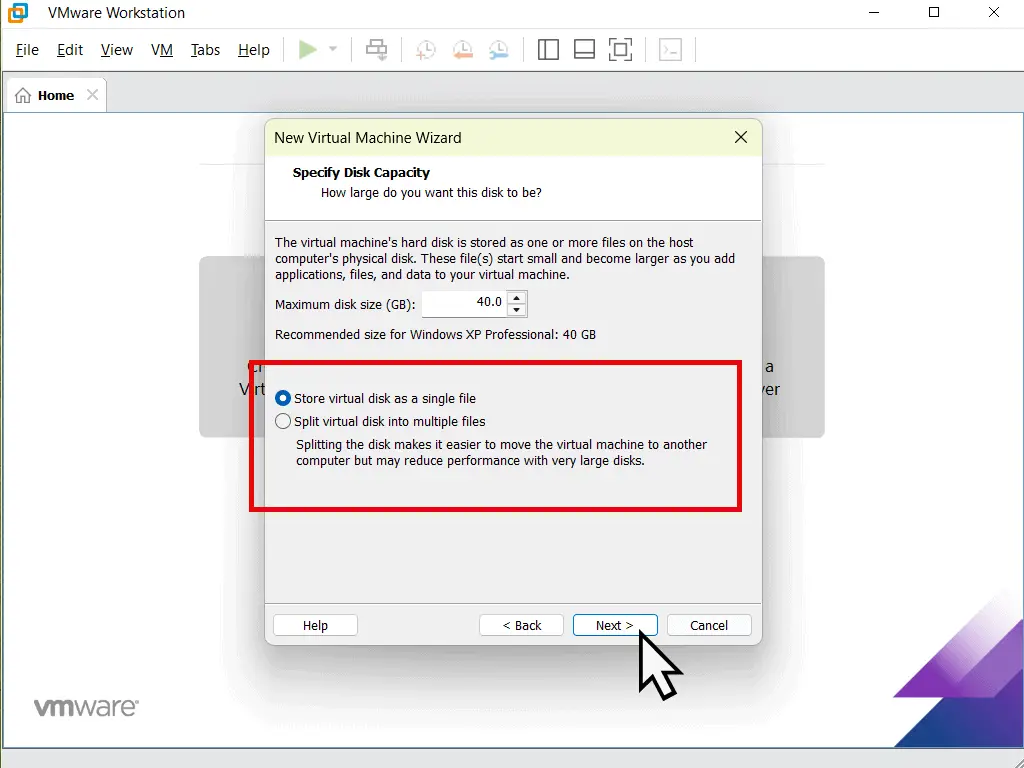The image size is (1024, 768).
Task: Click the console view icon in toolbar
Action: click(x=671, y=50)
